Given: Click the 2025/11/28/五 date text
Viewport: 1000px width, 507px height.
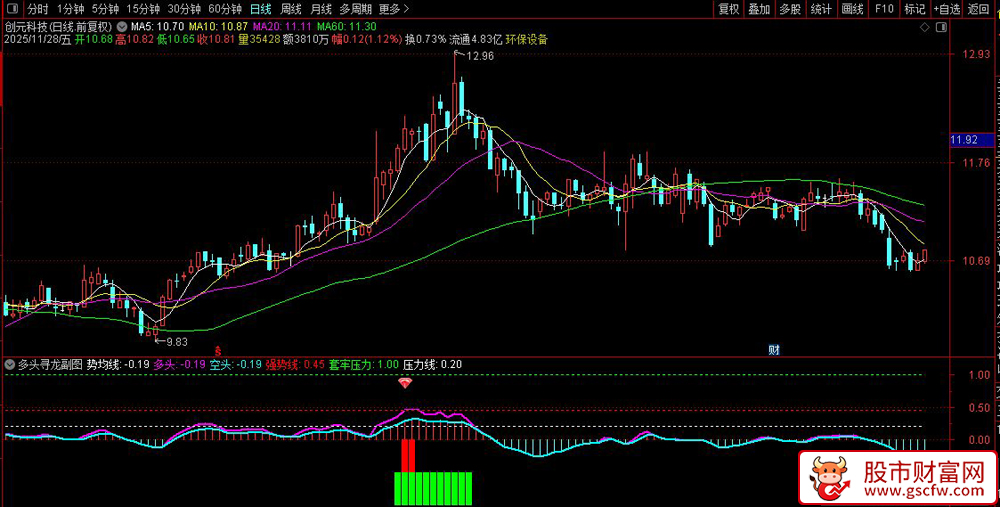Looking at the screenshot, I should click(x=38, y=40).
